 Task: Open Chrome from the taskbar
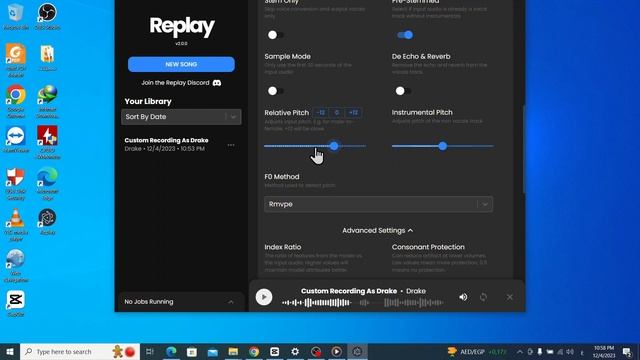pyautogui.click(x=254, y=351)
